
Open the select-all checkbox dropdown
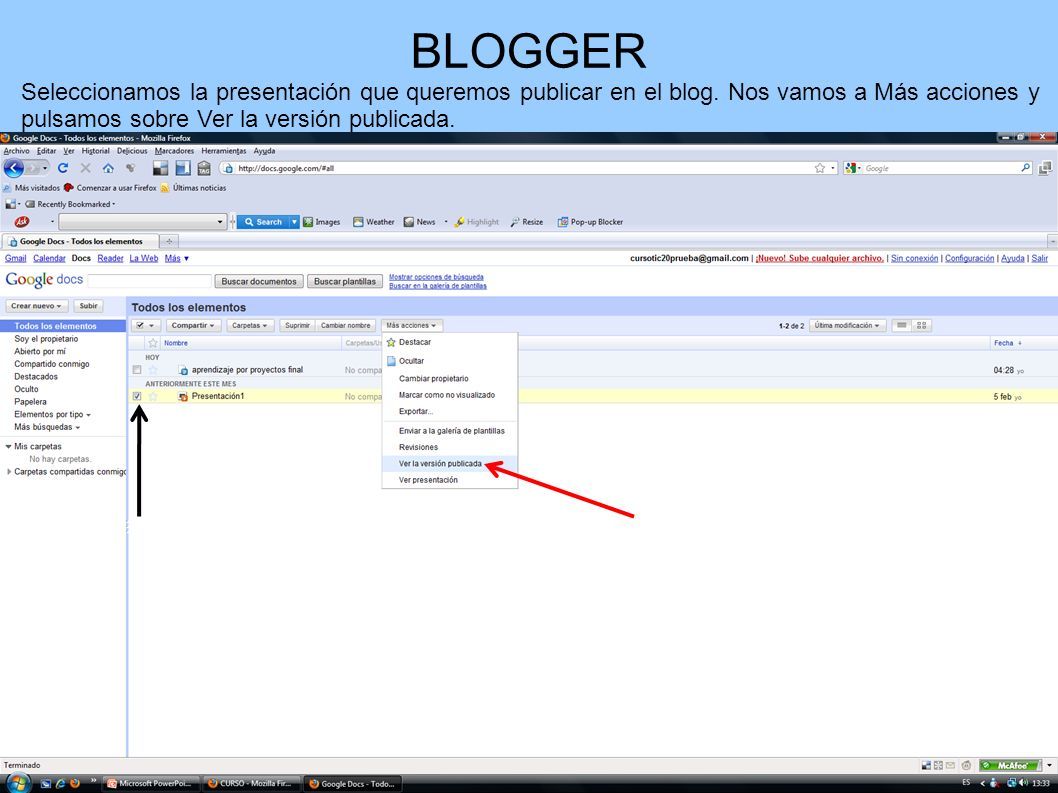[x=145, y=325]
